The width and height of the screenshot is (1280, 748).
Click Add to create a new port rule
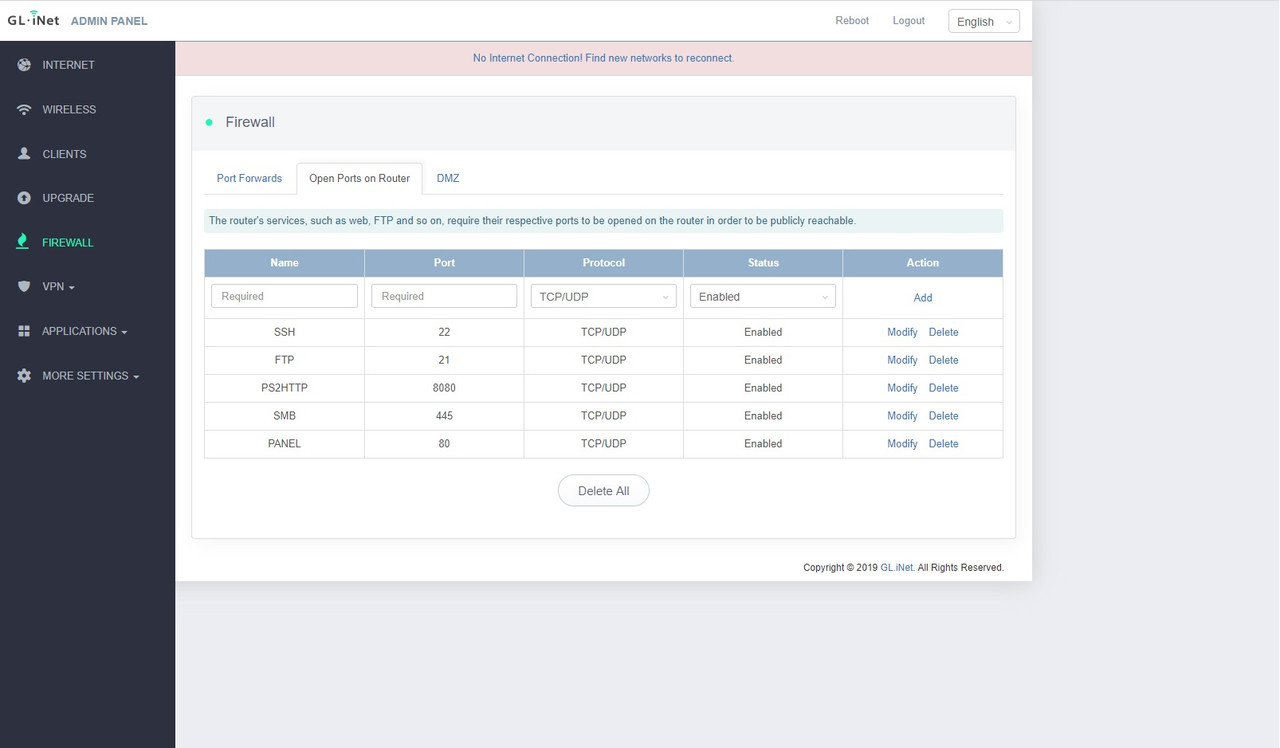[923, 297]
